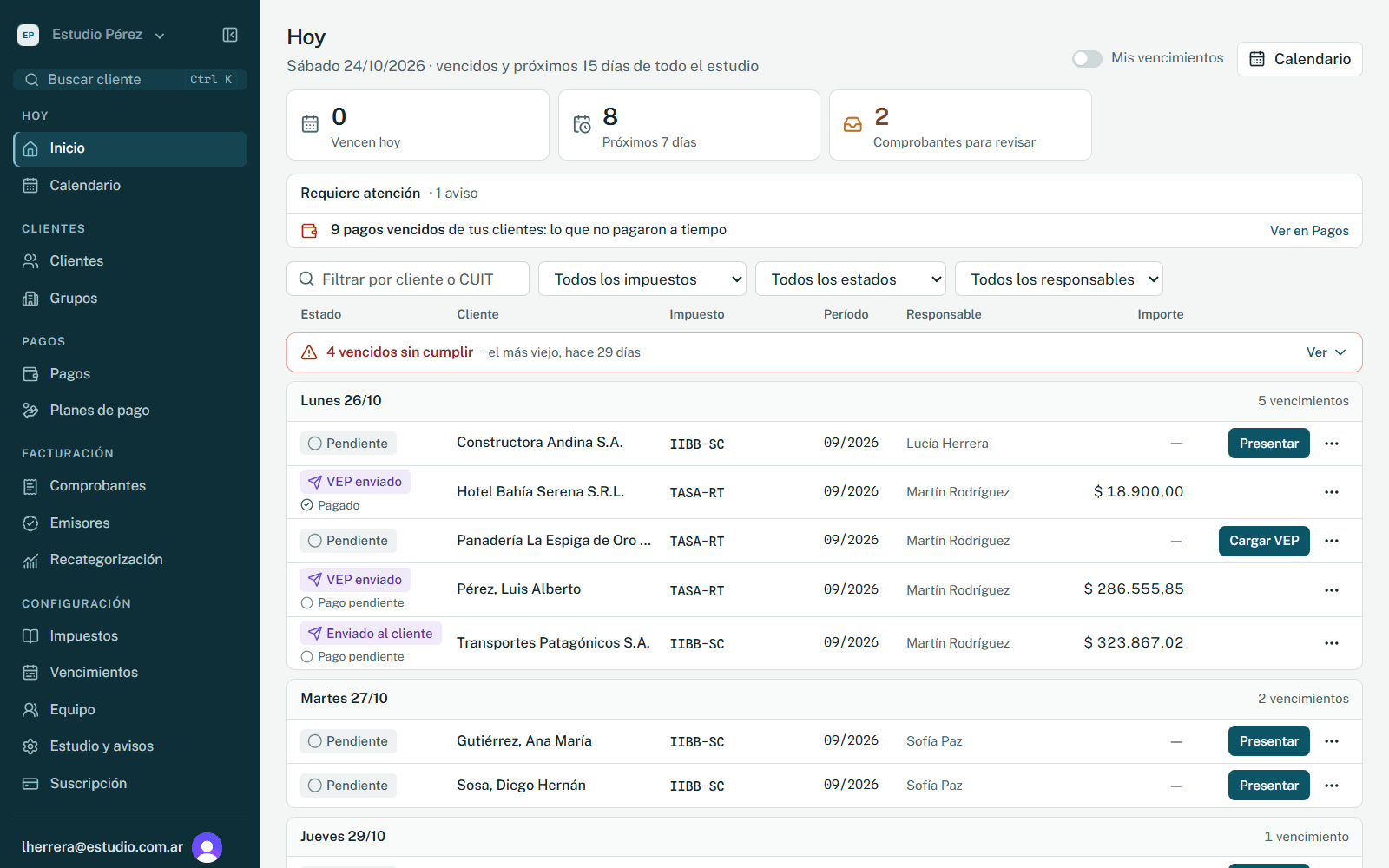The image size is (1389, 868).
Task: Toggle the Mis vencimientos switch
Action: click(x=1087, y=58)
